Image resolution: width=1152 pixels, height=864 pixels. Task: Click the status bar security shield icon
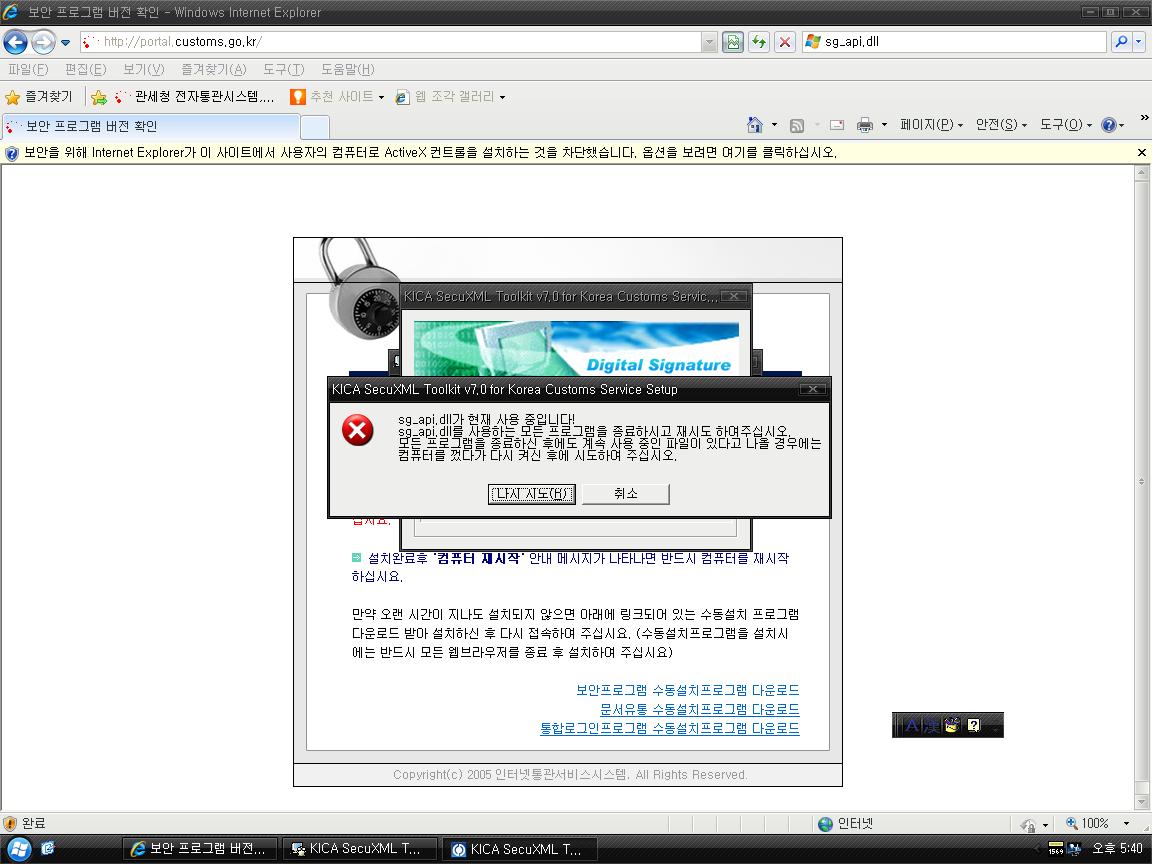pos(10,824)
